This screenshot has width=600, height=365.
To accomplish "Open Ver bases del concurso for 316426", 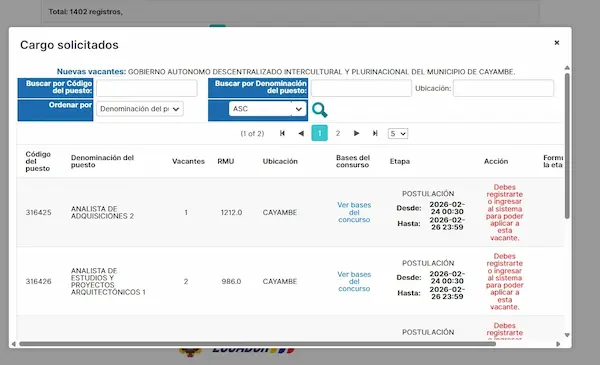I will (x=354, y=281).
